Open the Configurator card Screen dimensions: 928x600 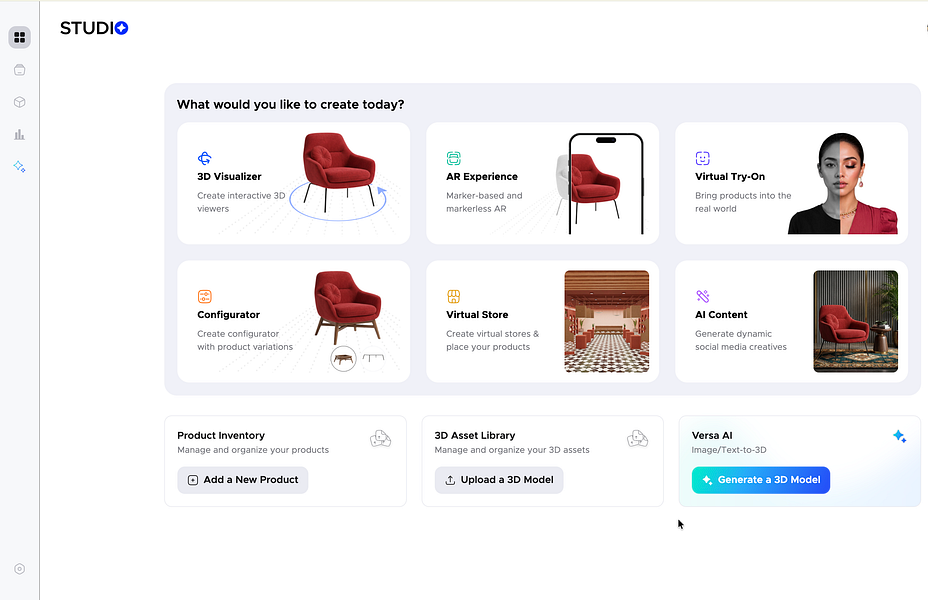(x=294, y=321)
